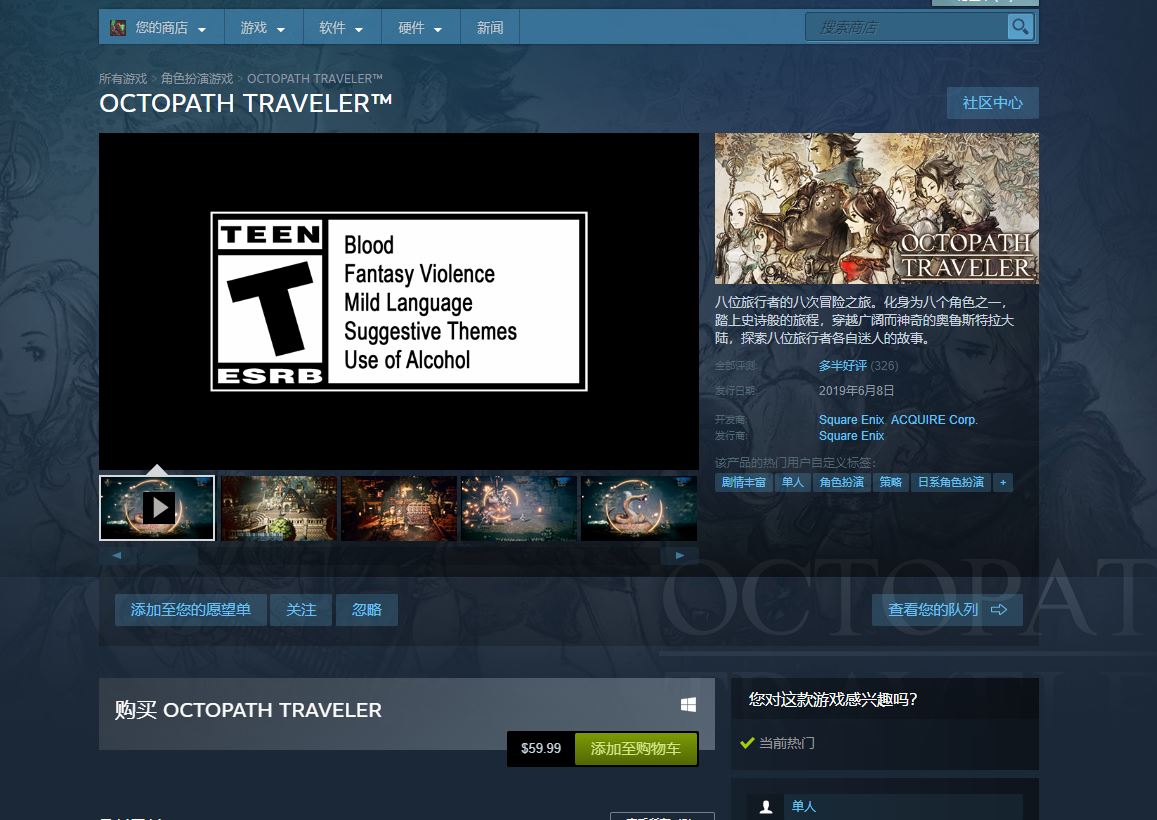Click the 角色扮演游戏 breadcrumb link

tap(197, 78)
